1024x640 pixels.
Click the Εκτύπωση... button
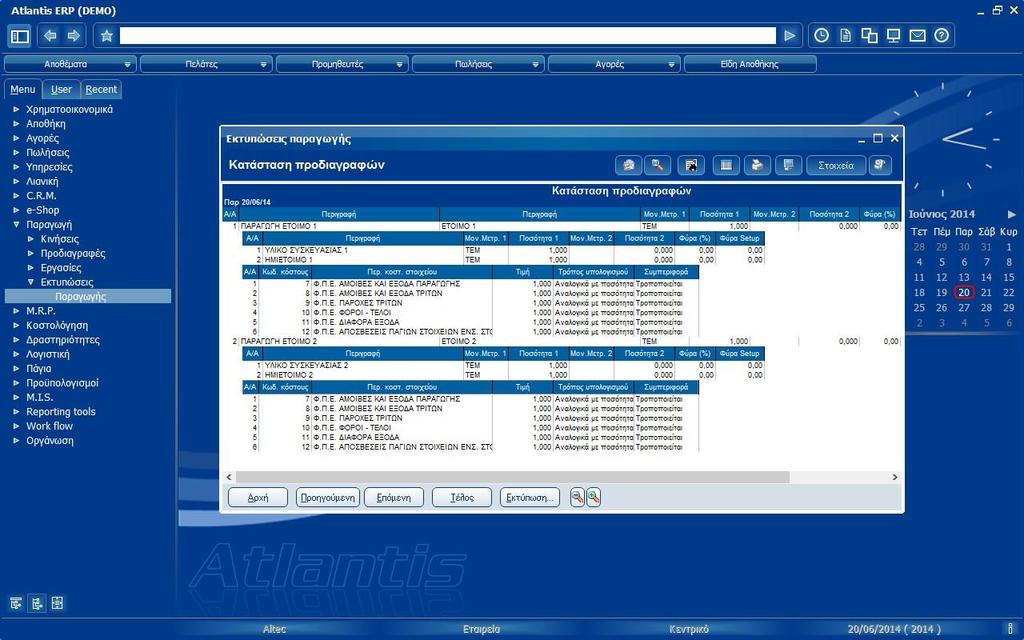(x=530, y=498)
